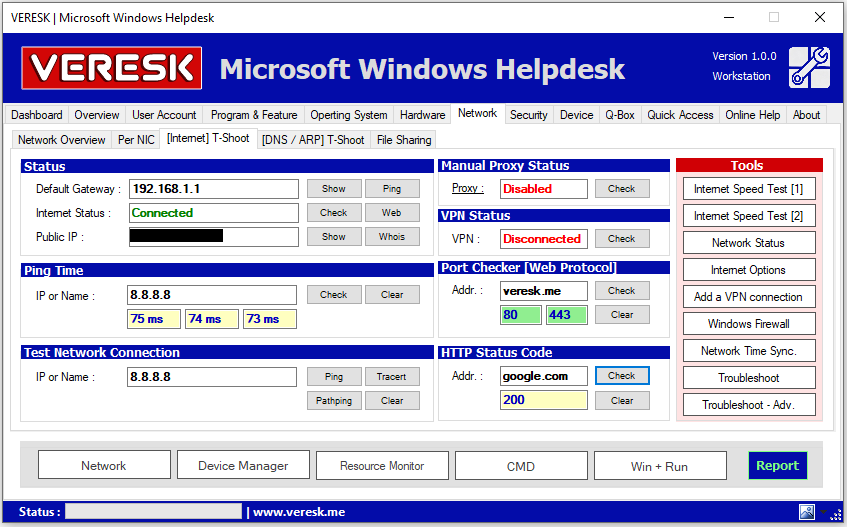The width and height of the screenshot is (847, 527).
Task: Click the HTTP Status Code address field
Action: pos(543,376)
